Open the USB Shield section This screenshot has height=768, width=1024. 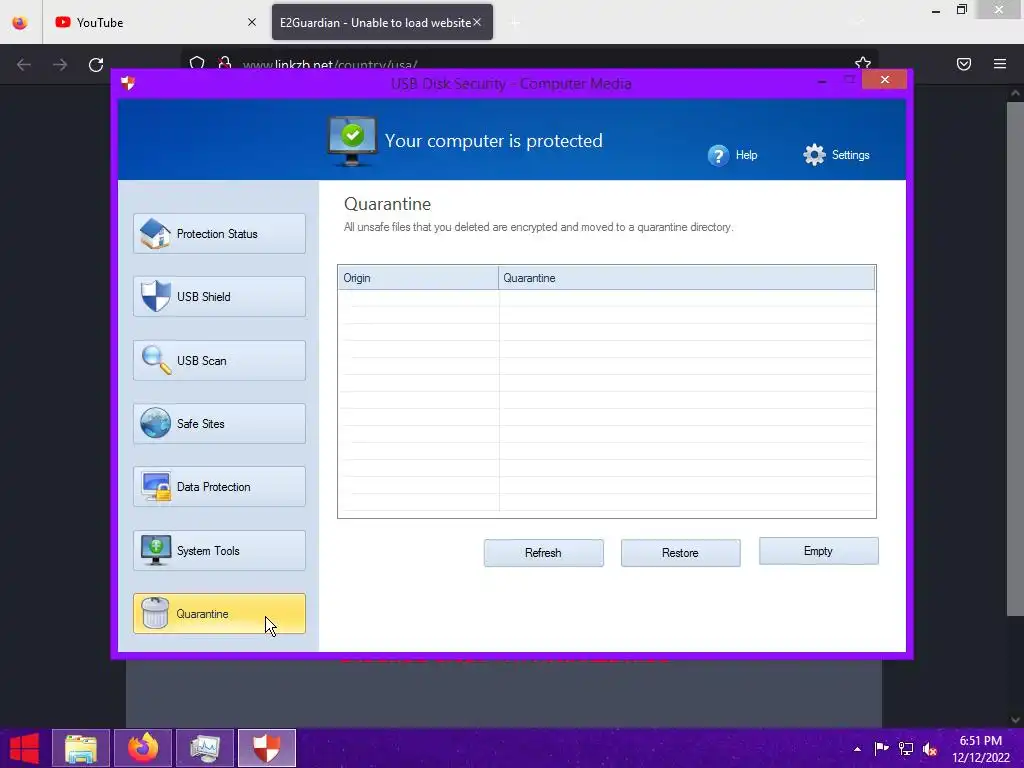(x=219, y=296)
